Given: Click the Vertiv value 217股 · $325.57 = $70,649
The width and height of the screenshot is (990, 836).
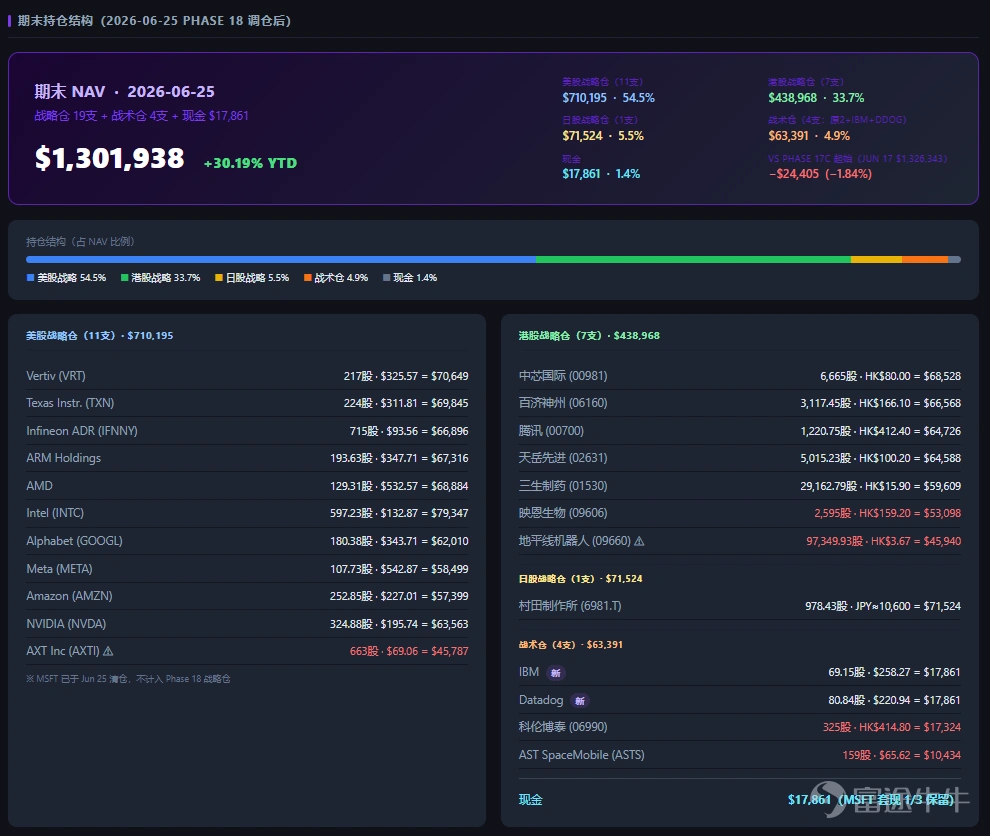Looking at the screenshot, I should coord(406,376).
